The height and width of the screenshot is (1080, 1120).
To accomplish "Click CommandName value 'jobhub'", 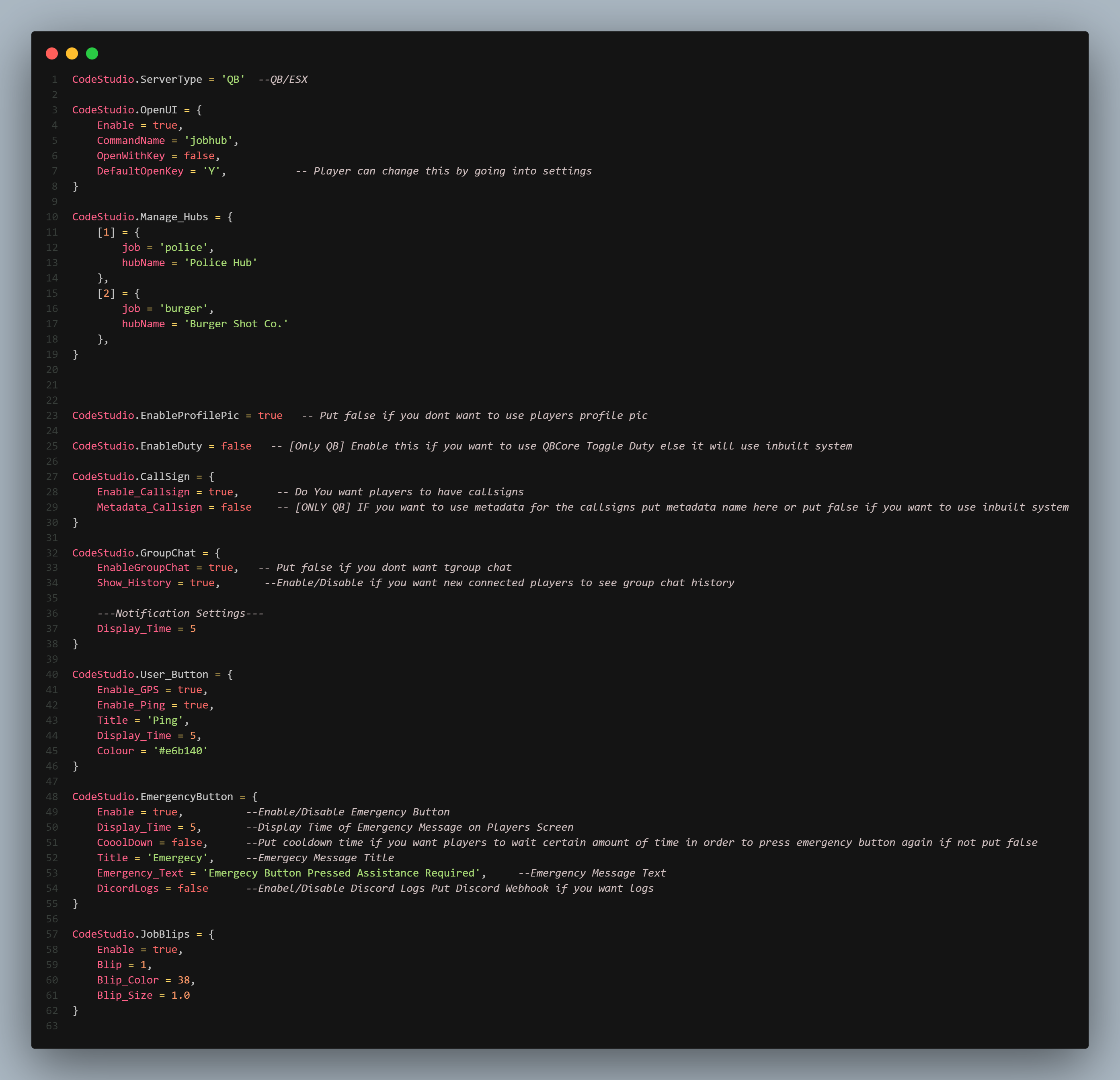I will [209, 141].
